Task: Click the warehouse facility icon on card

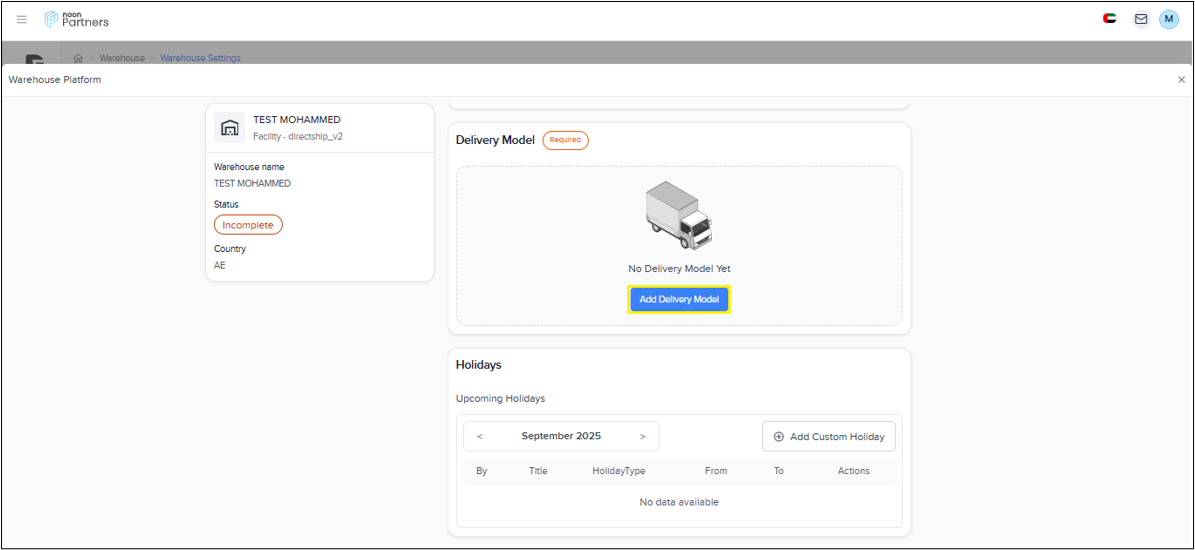Action: point(230,127)
